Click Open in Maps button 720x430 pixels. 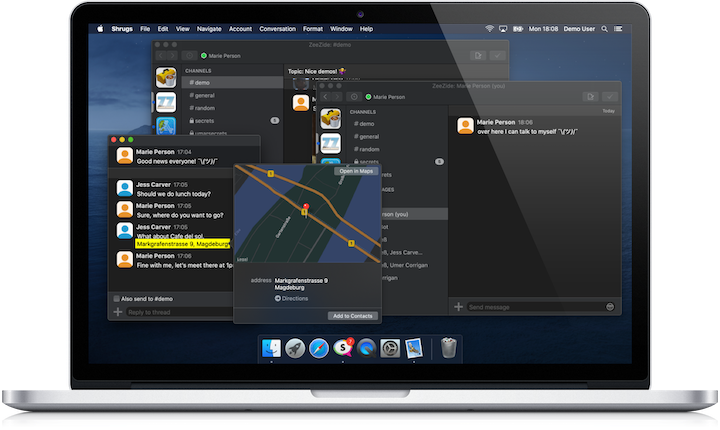click(x=356, y=171)
